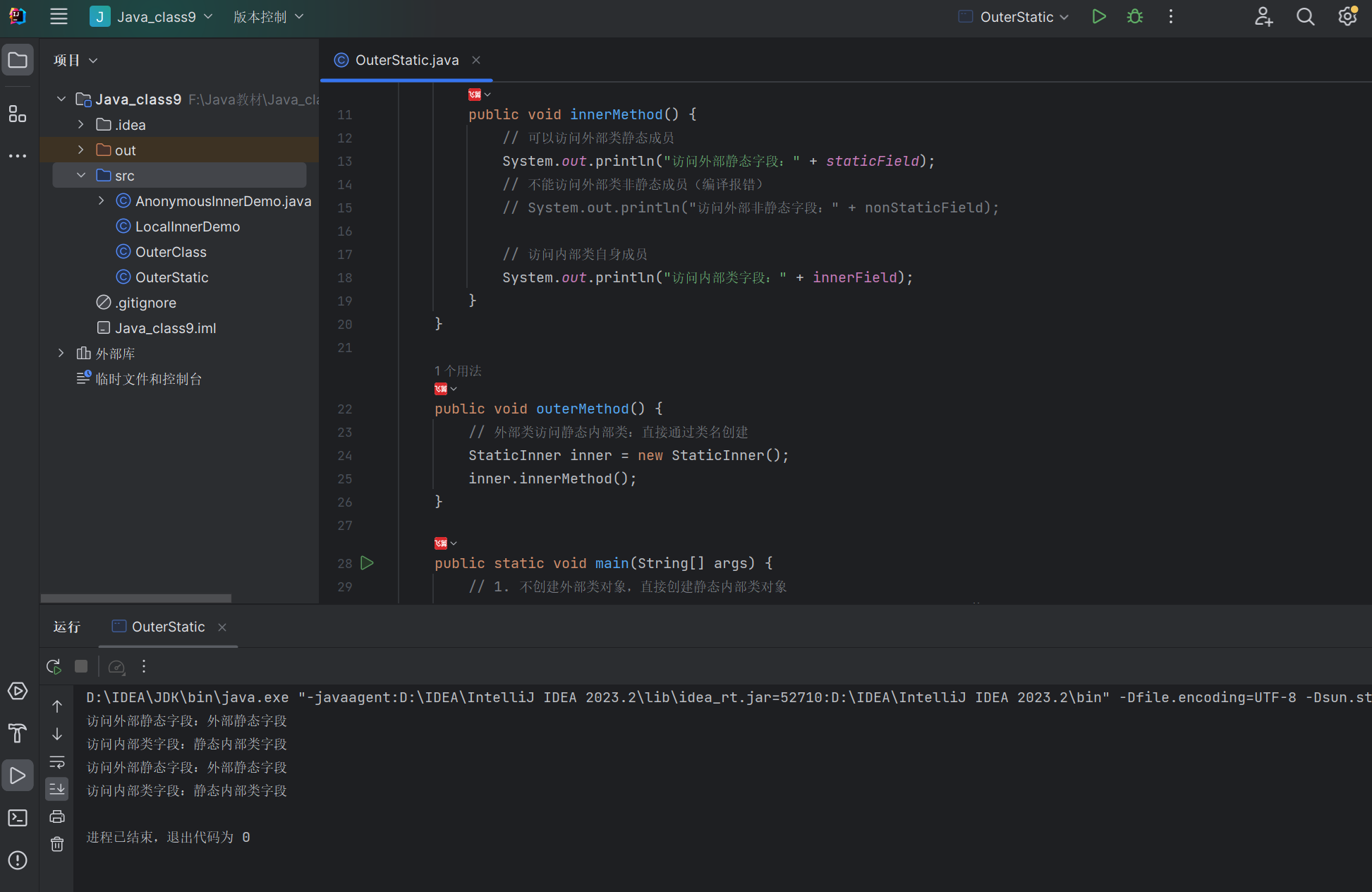Click the 1 个用法 usages hint
The image size is (1372, 892).
tap(458, 370)
